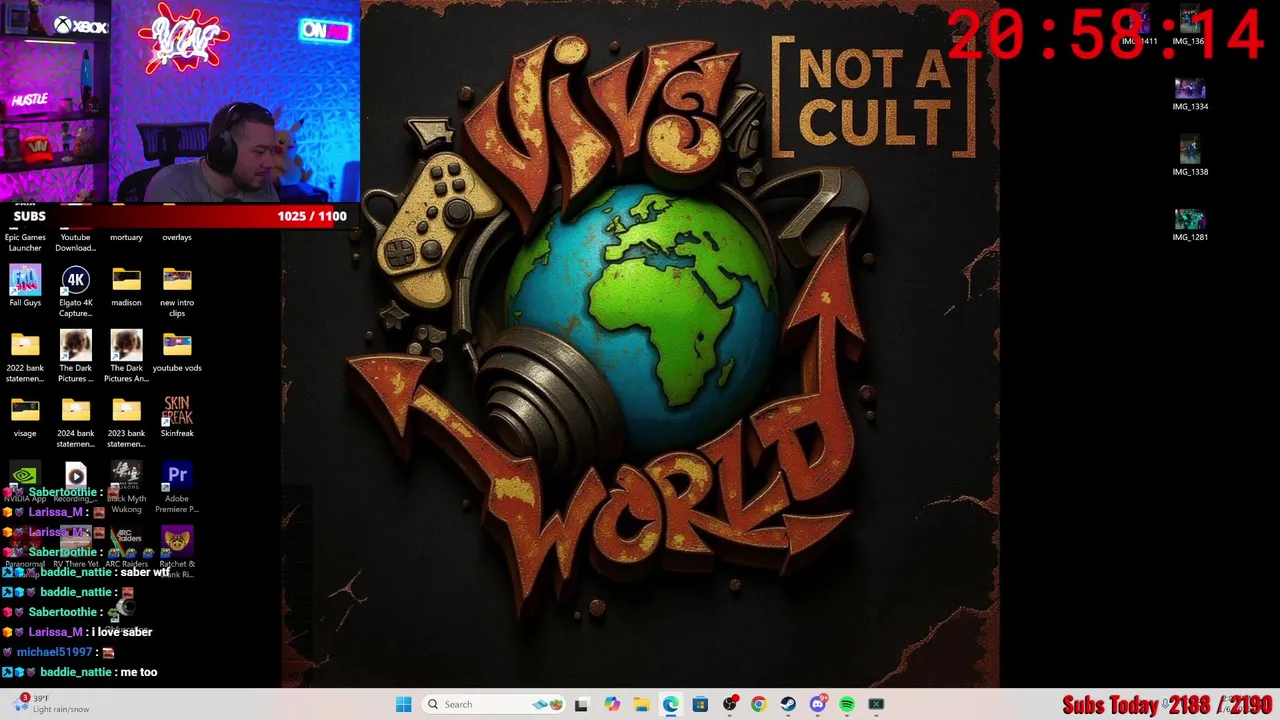Select the 2024 bank statement folder
Screen dimensions: 1280x720
pyautogui.click(x=75, y=422)
